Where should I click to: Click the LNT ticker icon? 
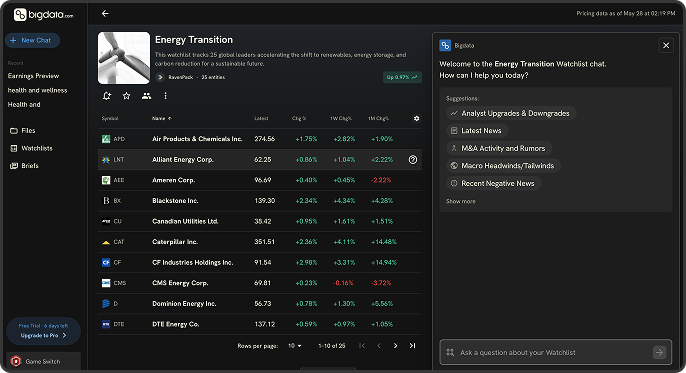point(106,160)
